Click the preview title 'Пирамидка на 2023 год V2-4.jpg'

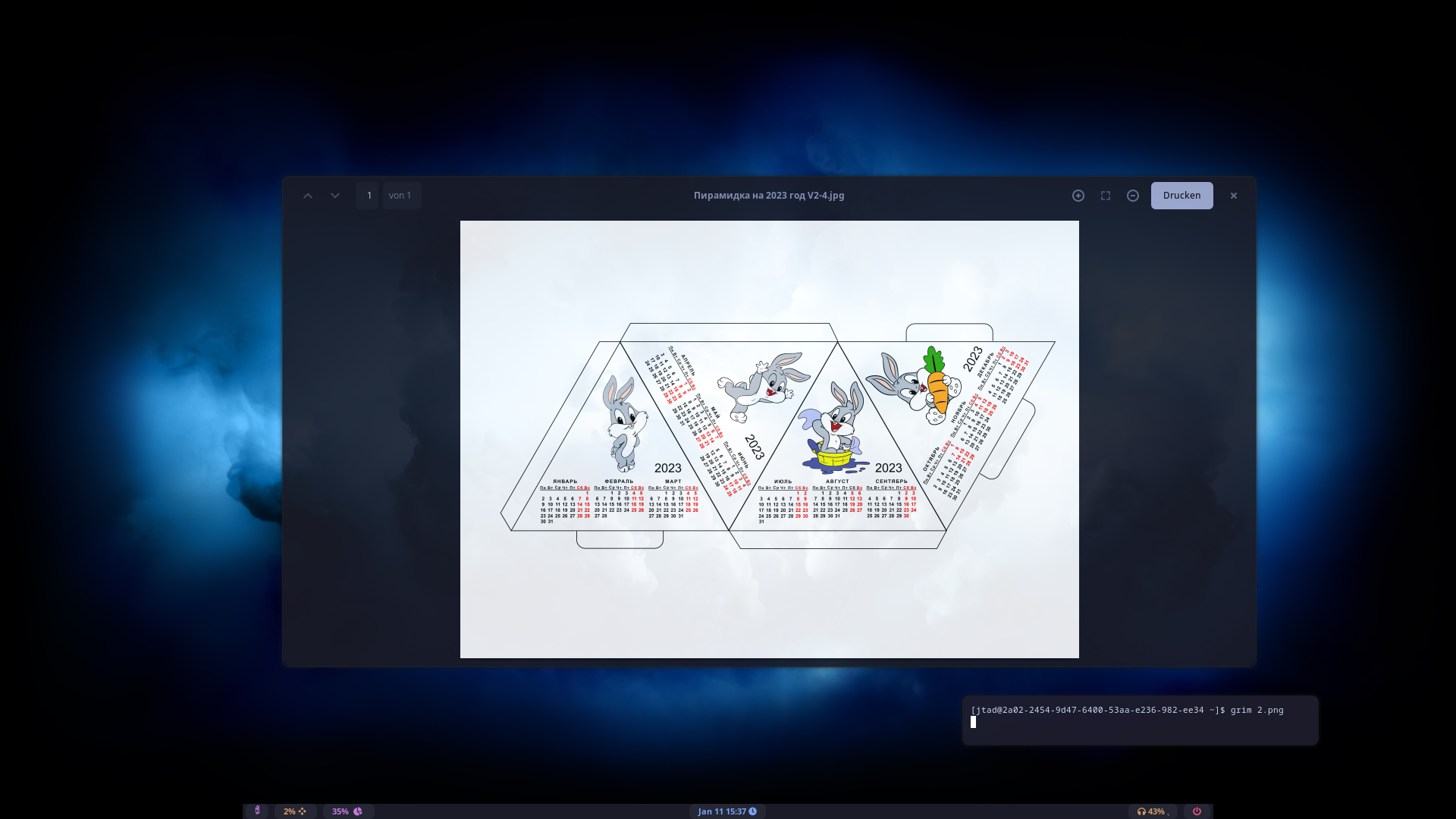click(769, 196)
